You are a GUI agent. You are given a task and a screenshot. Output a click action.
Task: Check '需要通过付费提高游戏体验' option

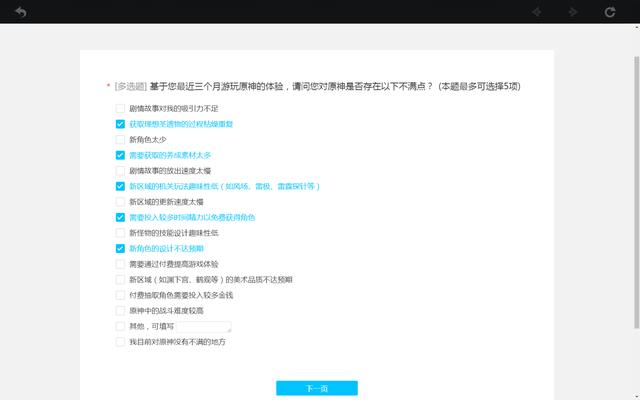tap(120, 264)
